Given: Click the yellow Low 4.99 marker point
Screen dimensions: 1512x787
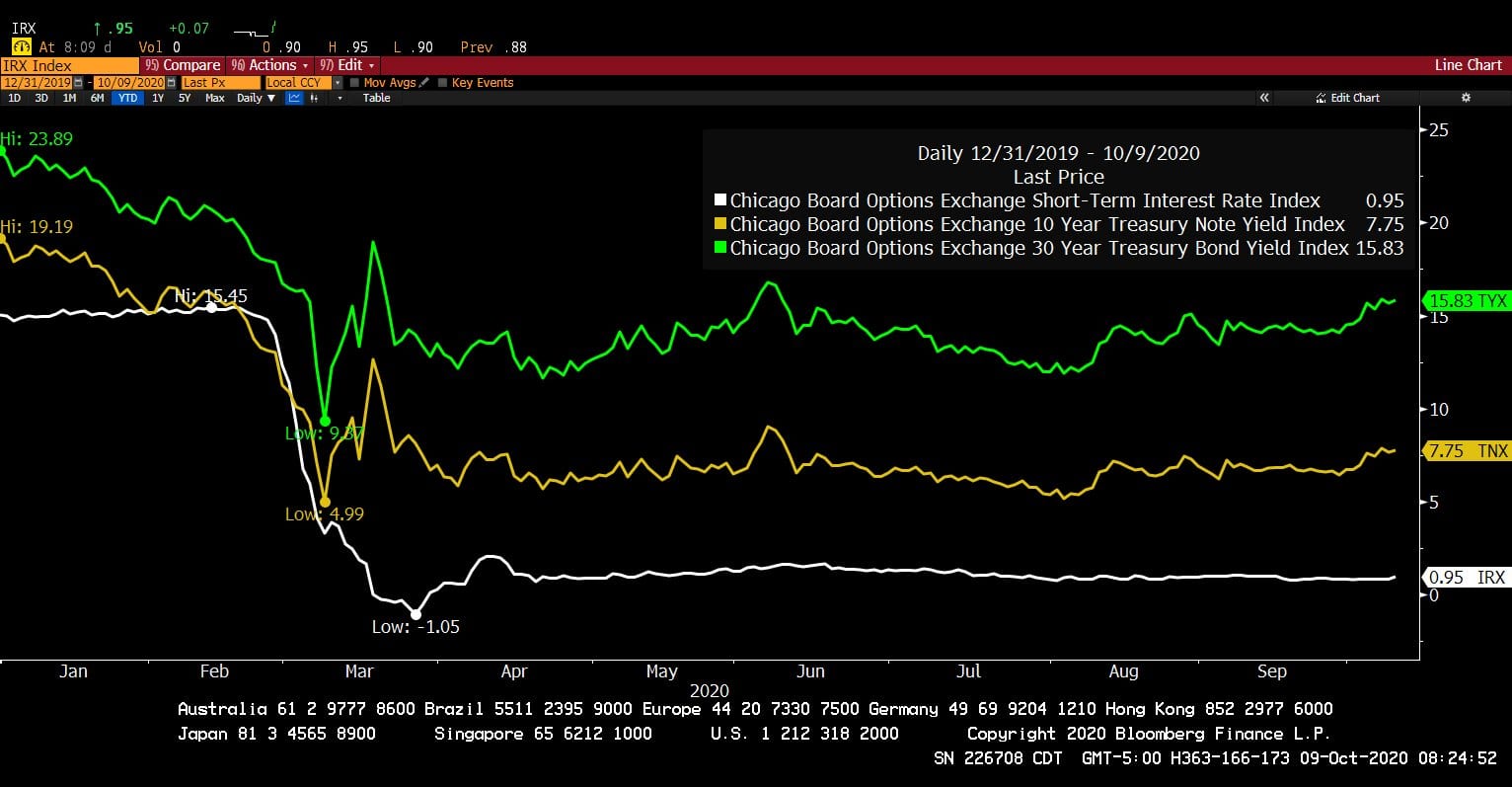Looking at the screenshot, I should pyautogui.click(x=325, y=502).
